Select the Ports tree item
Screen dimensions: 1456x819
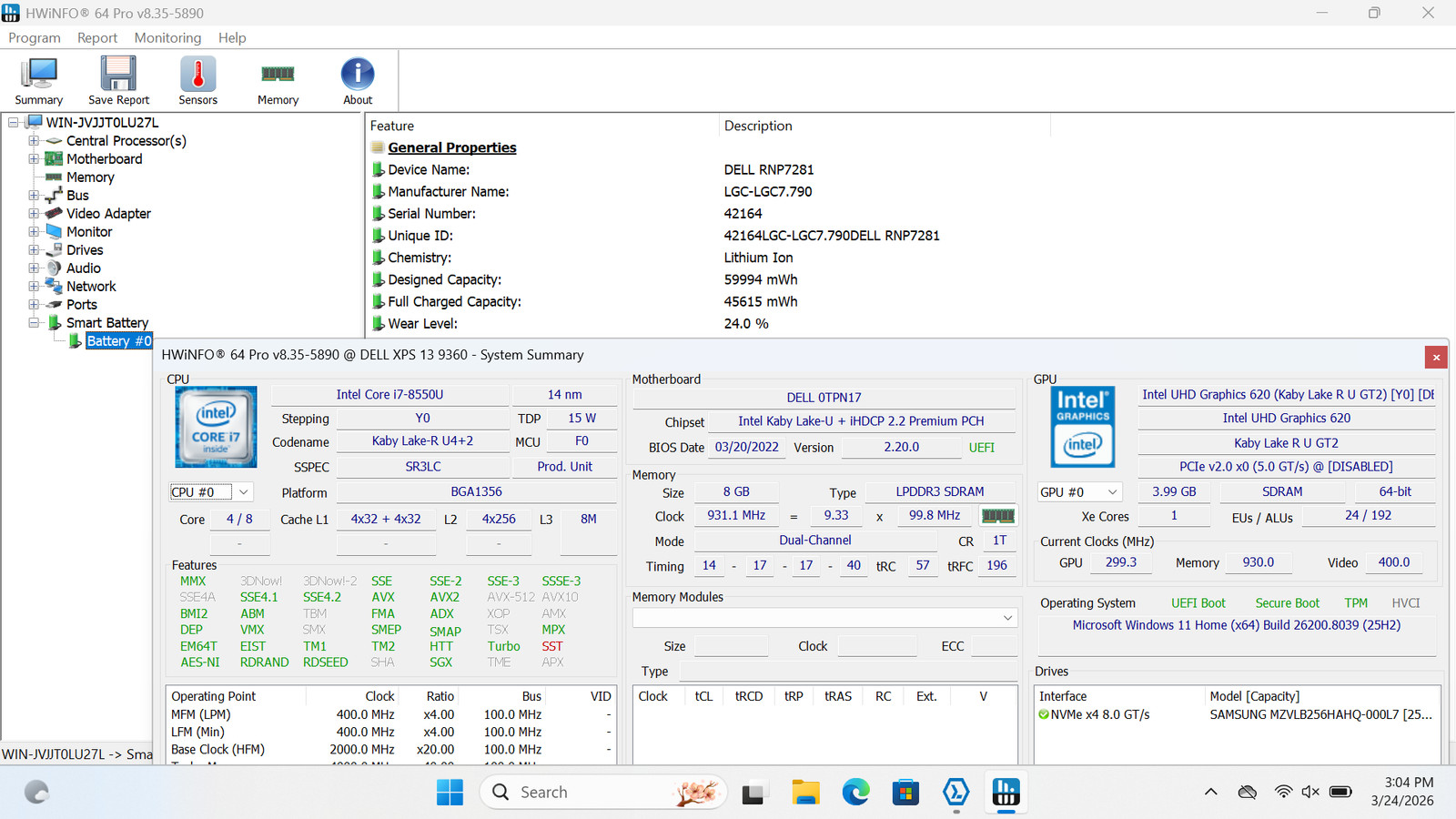(81, 304)
